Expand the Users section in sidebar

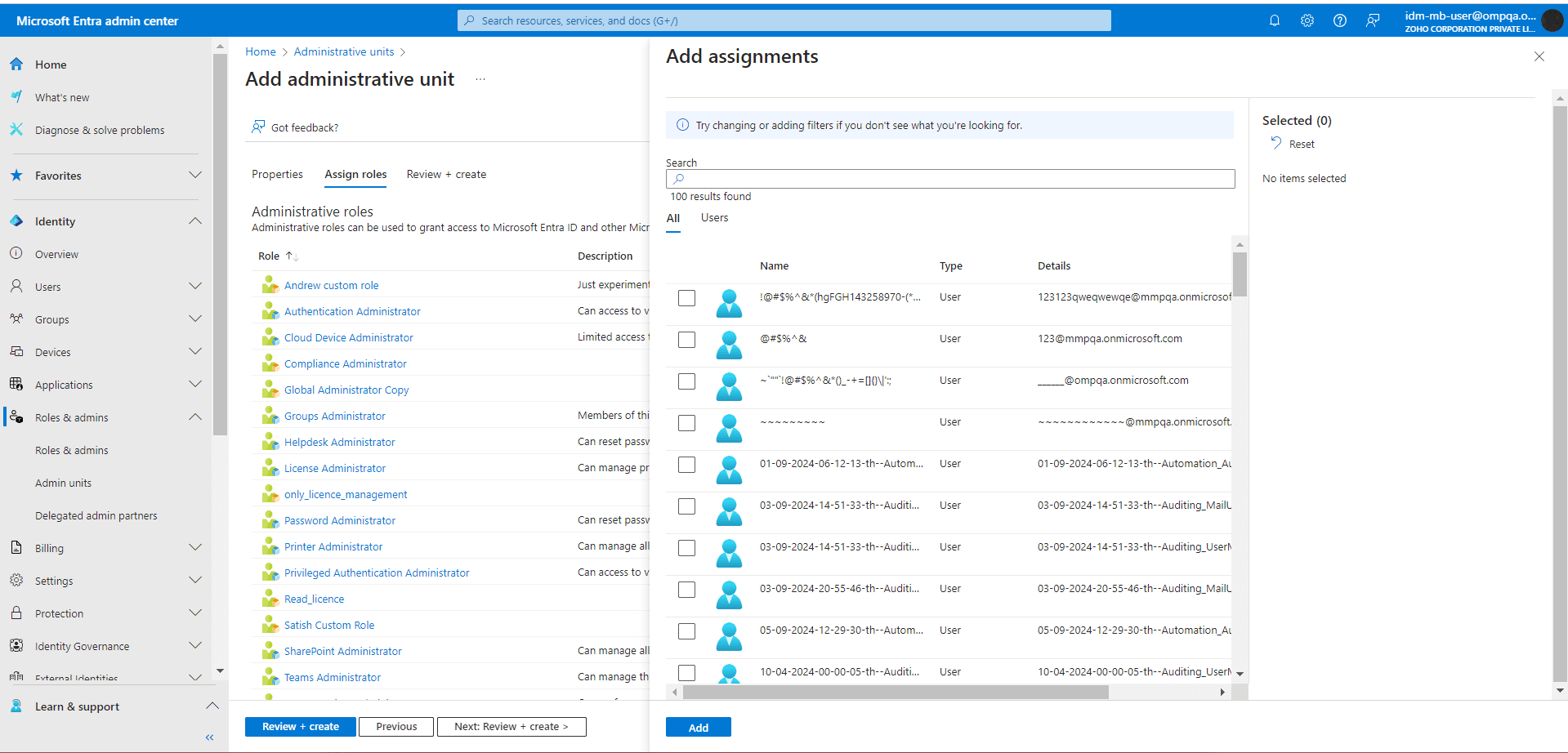pyautogui.click(x=194, y=286)
